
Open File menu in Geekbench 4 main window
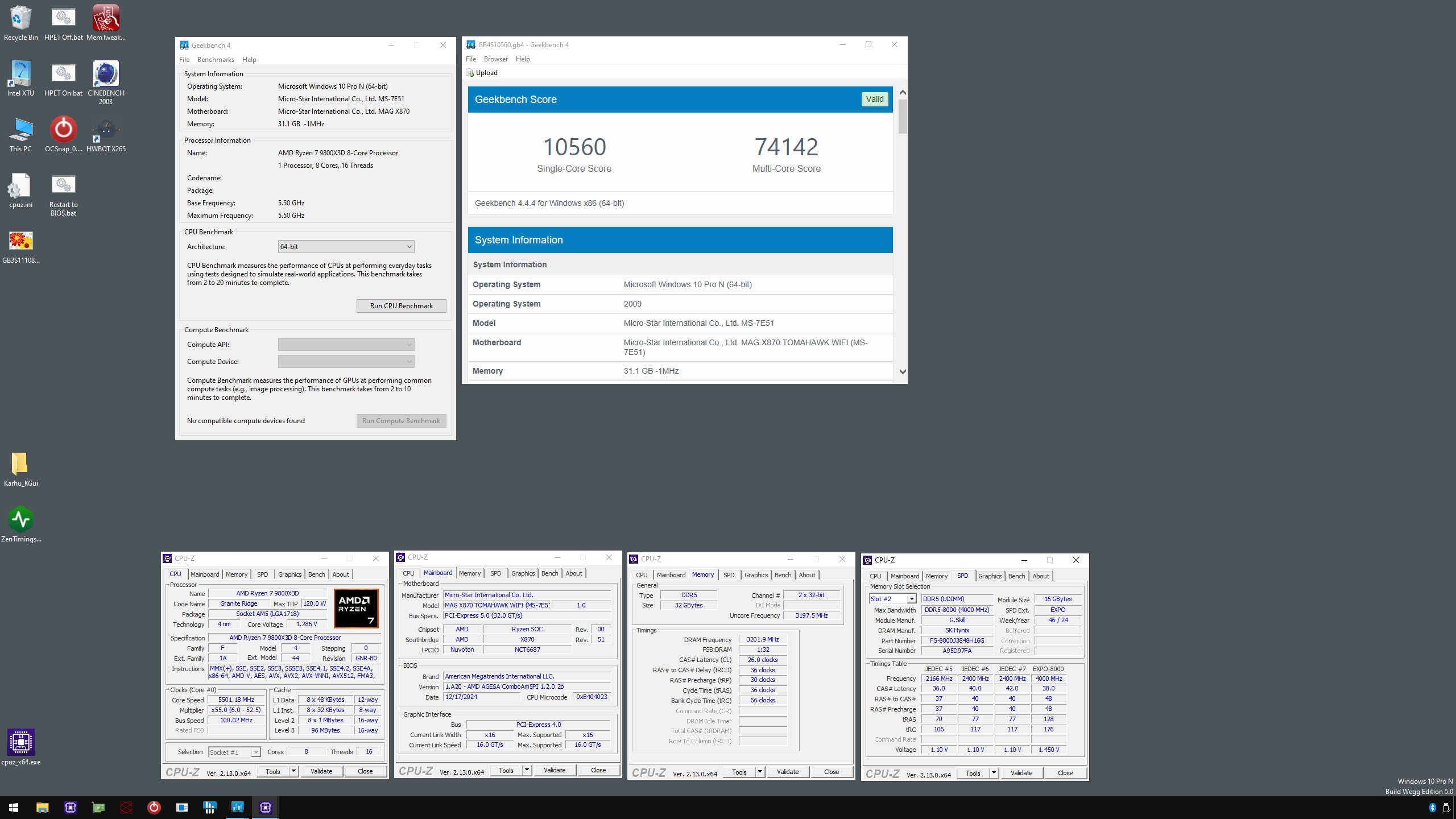tap(184, 60)
